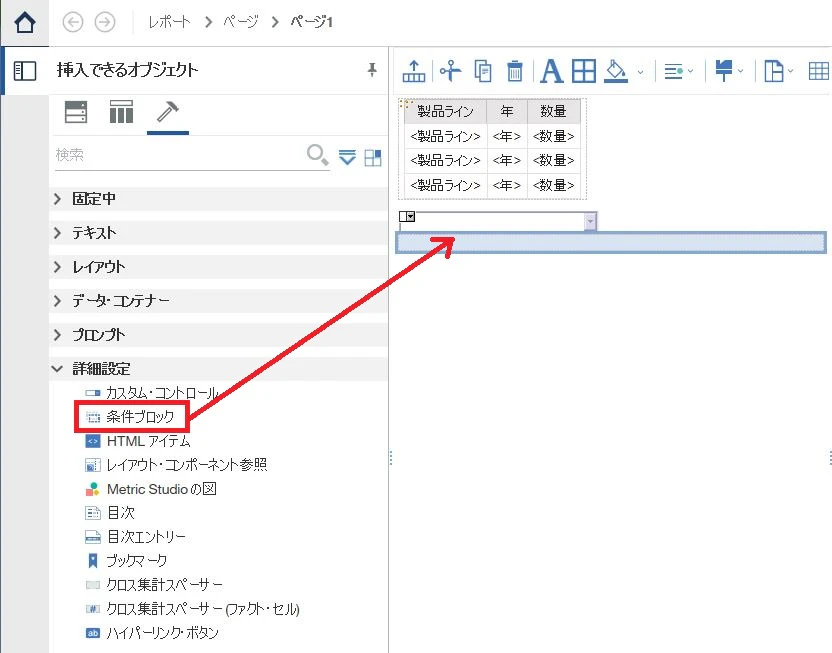Image resolution: width=832 pixels, height=653 pixels.
Task: Open the prompt dropdown arrow on canvas
Action: 590,221
